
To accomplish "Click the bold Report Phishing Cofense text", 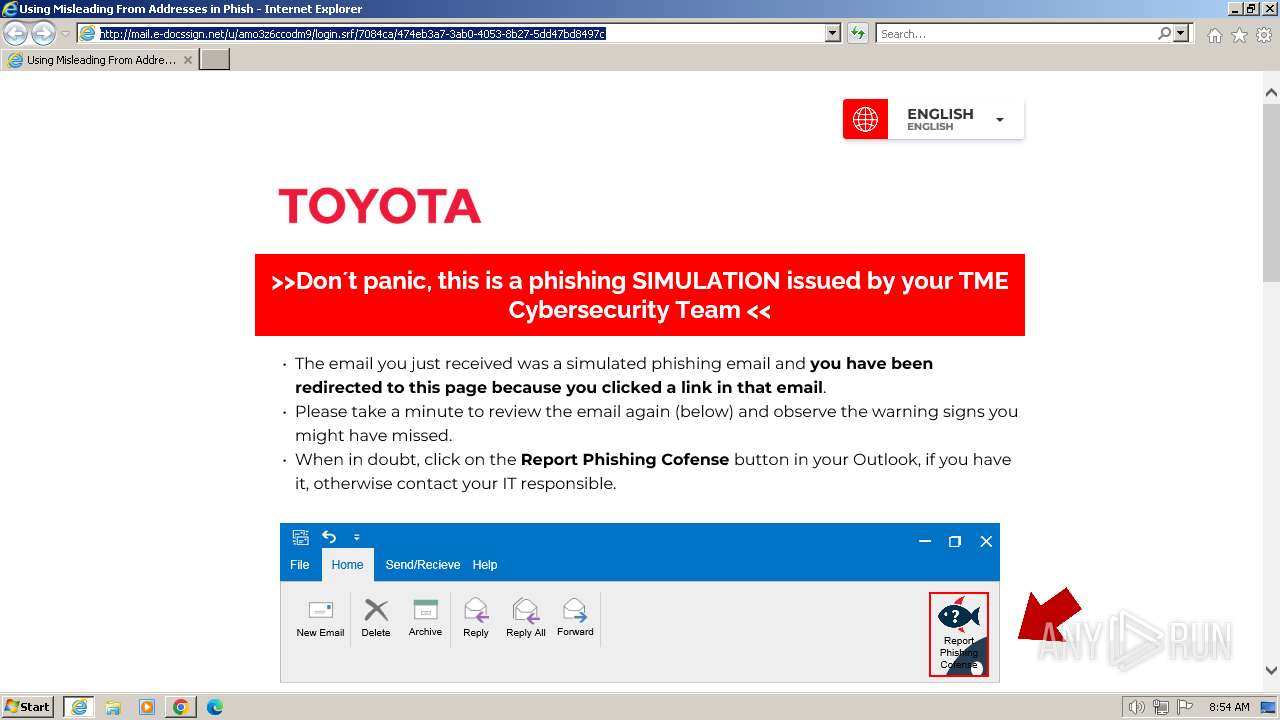I will coord(625,459).
